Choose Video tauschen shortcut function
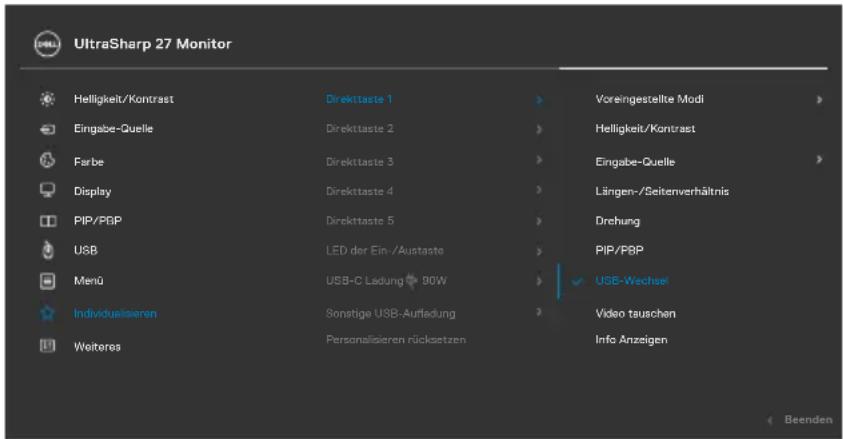Viewport: 843px width, 439px height. [635, 314]
